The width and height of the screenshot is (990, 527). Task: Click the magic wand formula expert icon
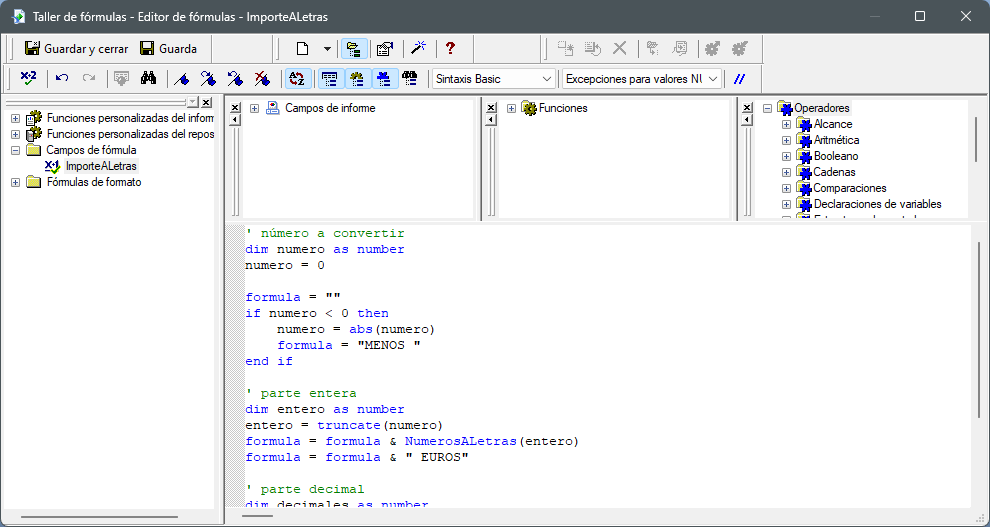419,48
